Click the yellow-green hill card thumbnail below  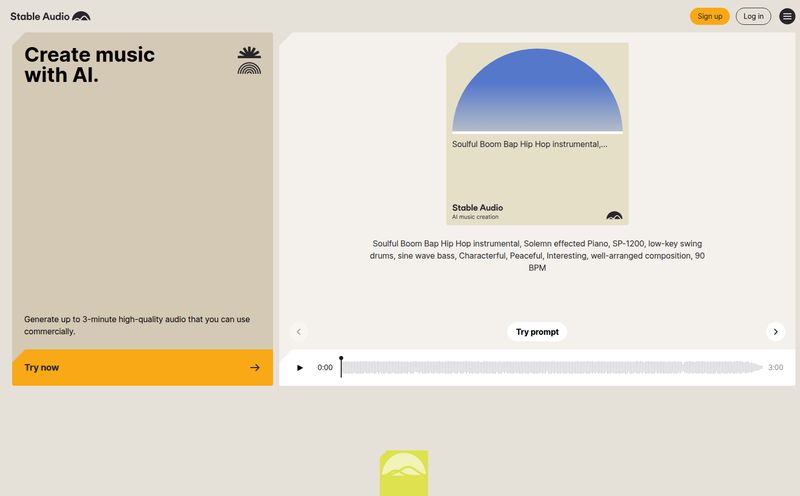[x=404, y=473]
